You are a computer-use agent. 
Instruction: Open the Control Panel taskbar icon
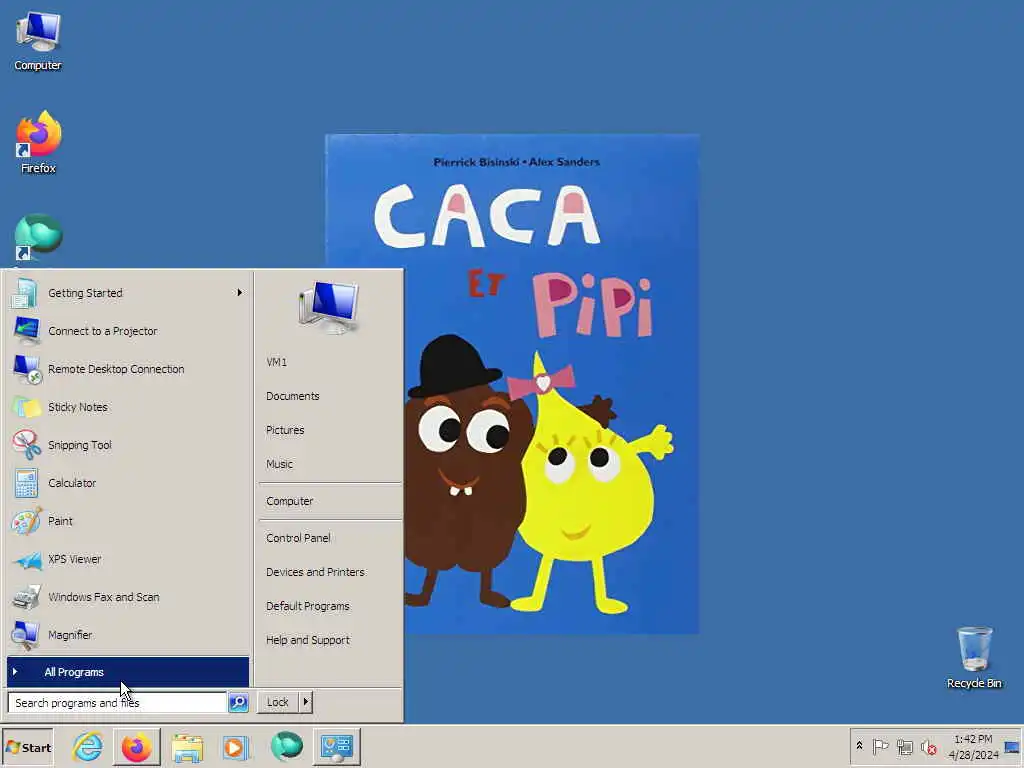(x=337, y=747)
